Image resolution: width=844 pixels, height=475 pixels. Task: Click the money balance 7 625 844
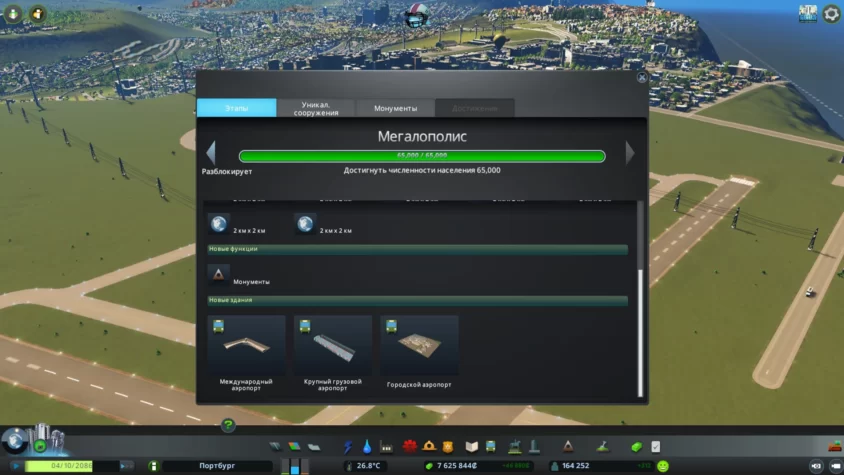(456, 466)
